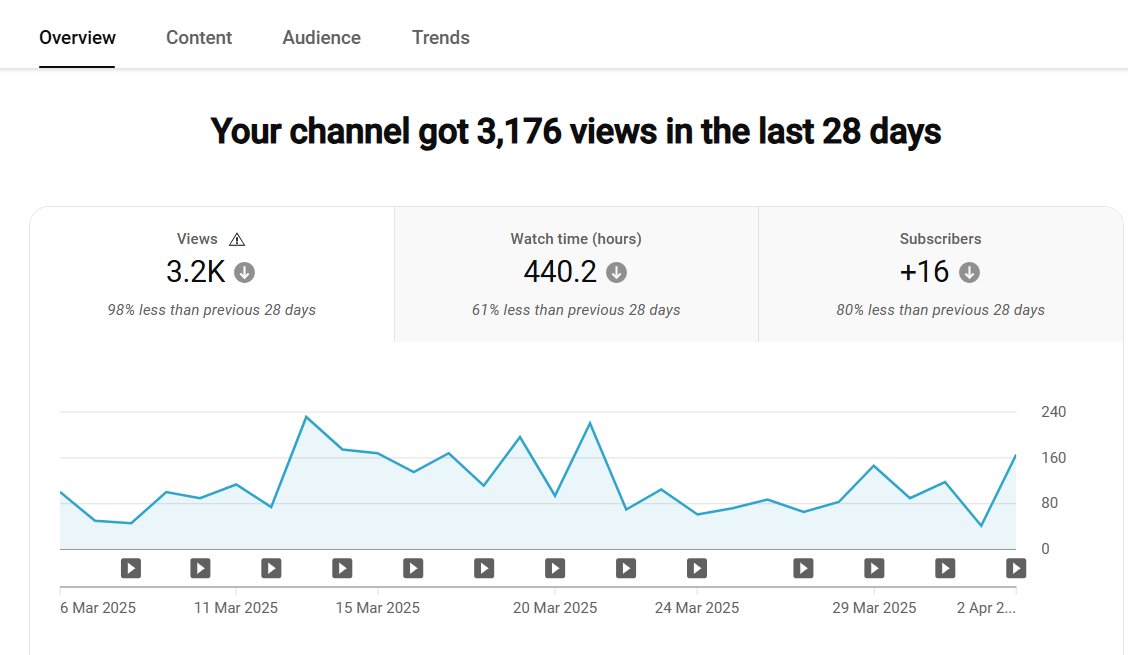The image size is (1128, 655).
Task: Click the highest peak of the views line
Action: 306,417
